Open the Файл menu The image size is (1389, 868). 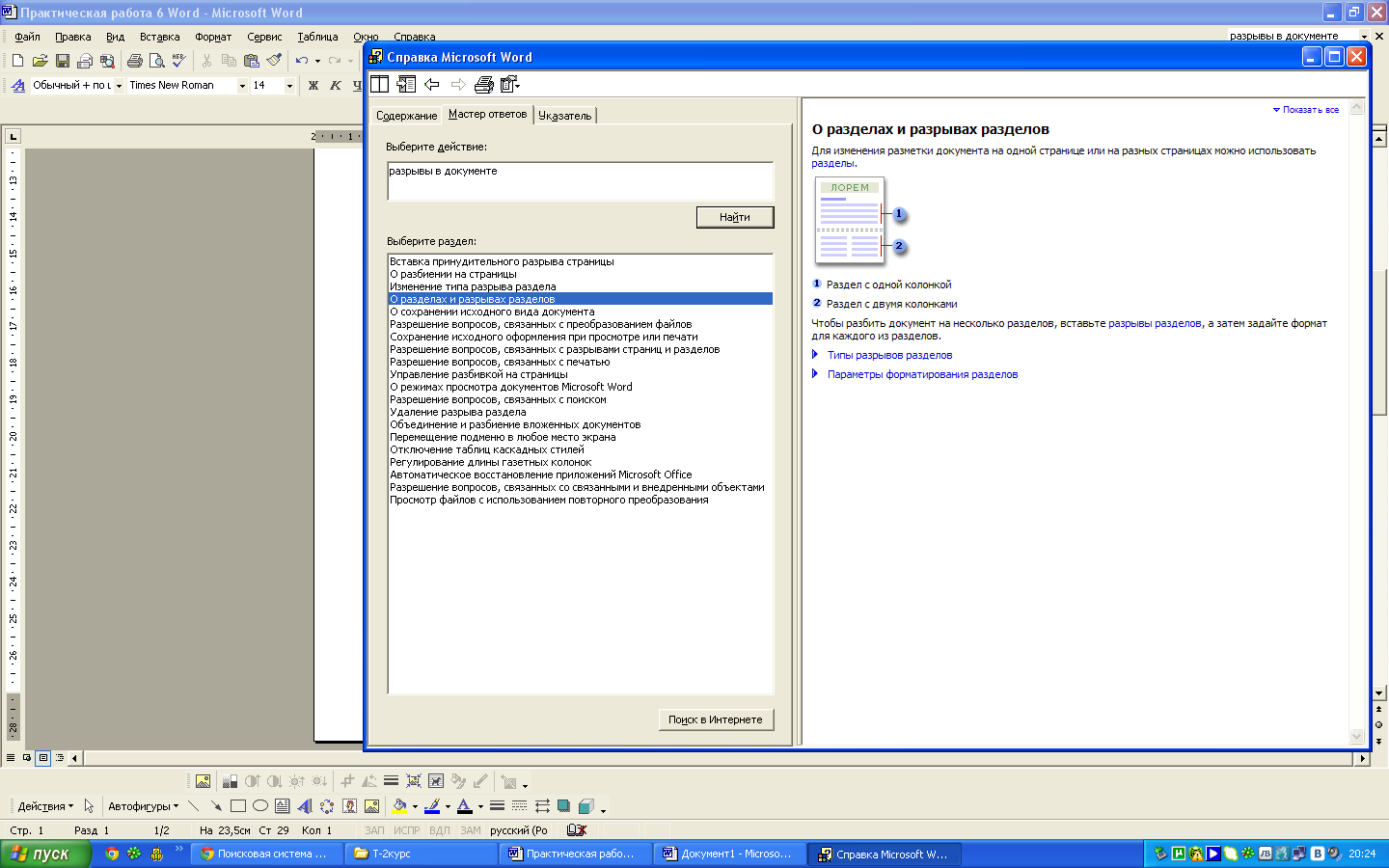(27, 37)
